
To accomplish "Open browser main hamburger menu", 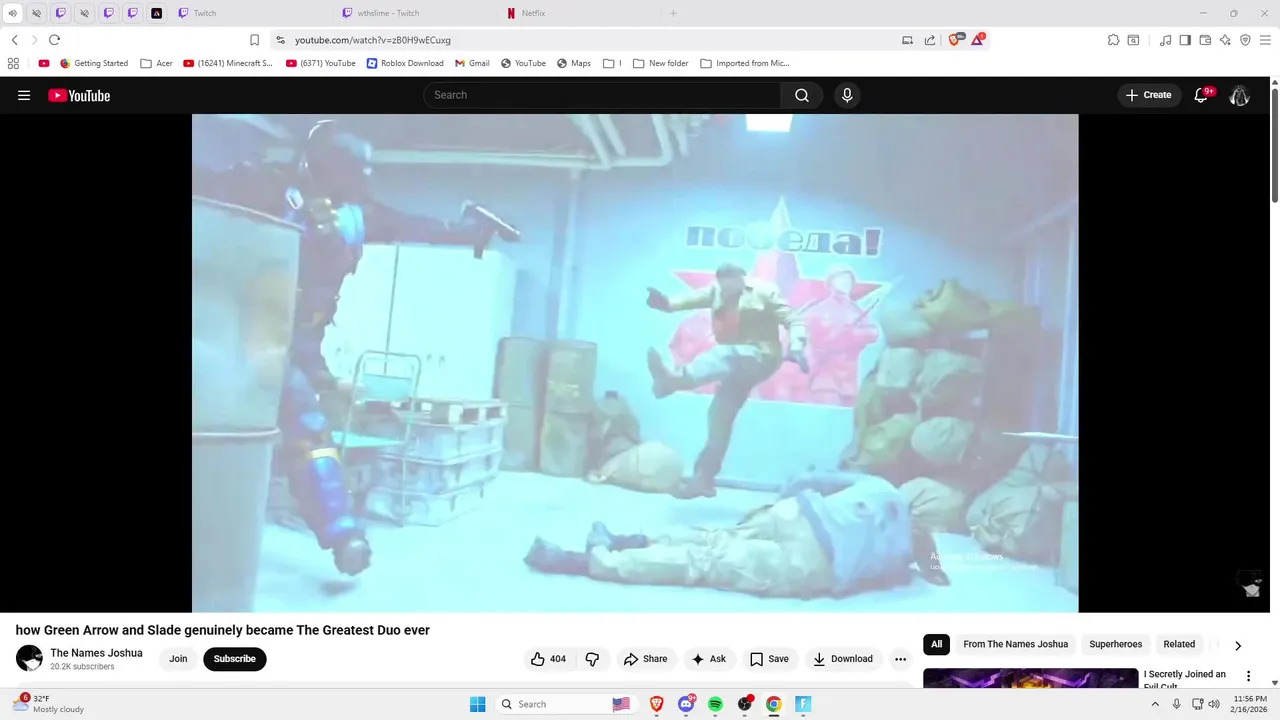I will (x=1265, y=40).
